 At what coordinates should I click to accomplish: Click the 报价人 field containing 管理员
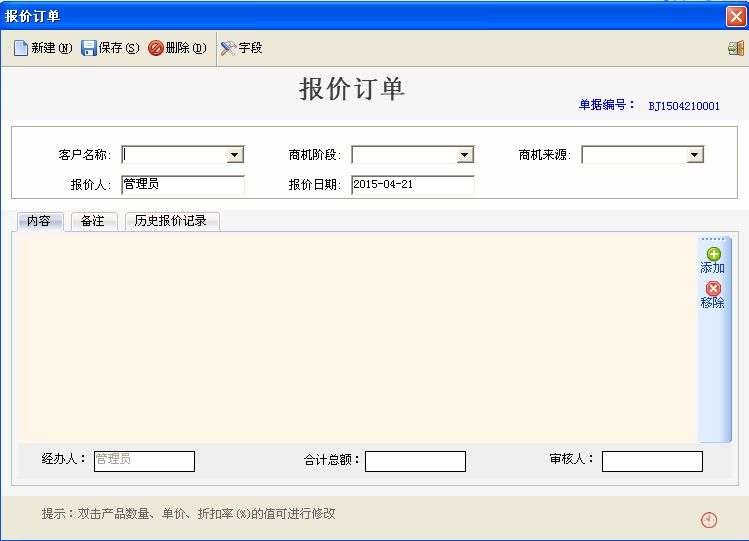(x=183, y=185)
